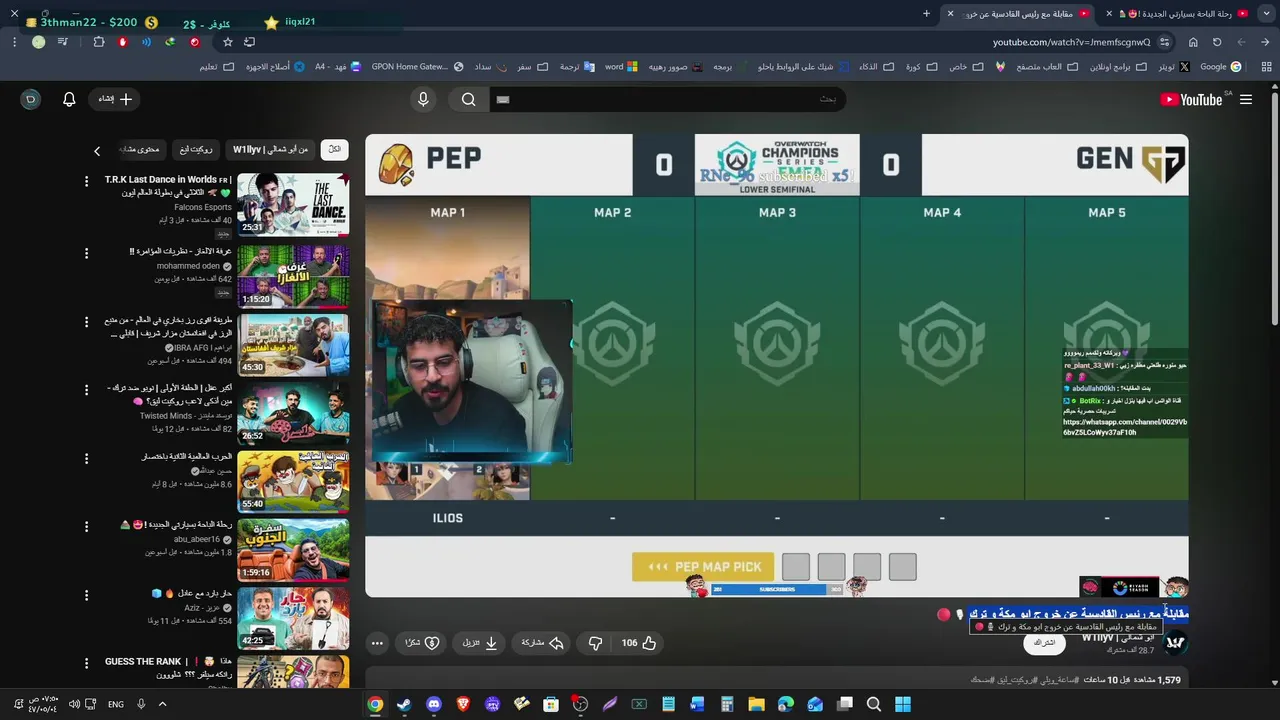Open GPON Home Gateway bookmark
This screenshot has width=1280, height=720.
pyautogui.click(x=416, y=67)
